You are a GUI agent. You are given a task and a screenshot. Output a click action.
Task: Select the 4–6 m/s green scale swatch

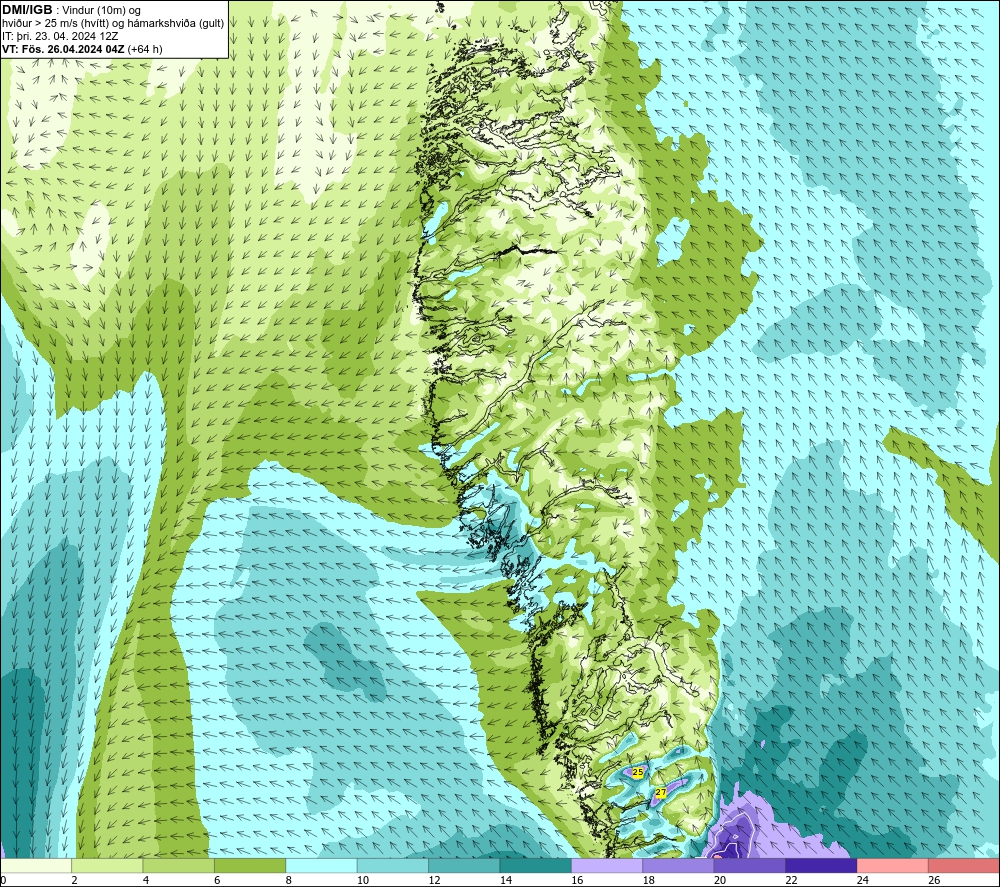(x=179, y=866)
